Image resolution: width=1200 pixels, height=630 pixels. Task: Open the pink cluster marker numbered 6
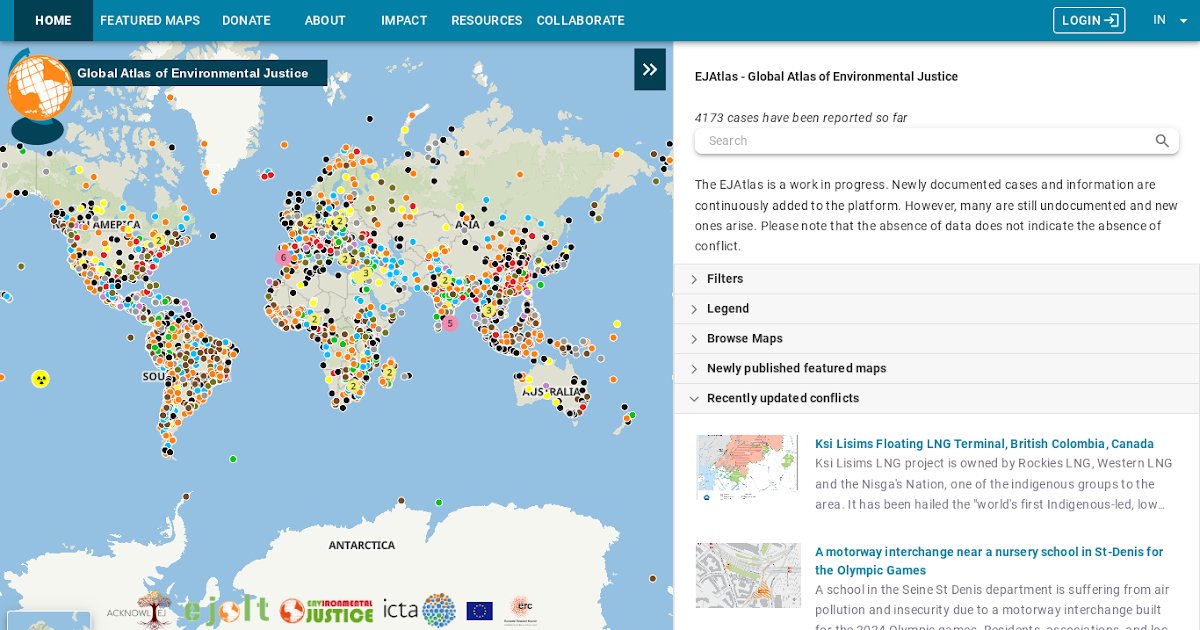pyautogui.click(x=284, y=257)
